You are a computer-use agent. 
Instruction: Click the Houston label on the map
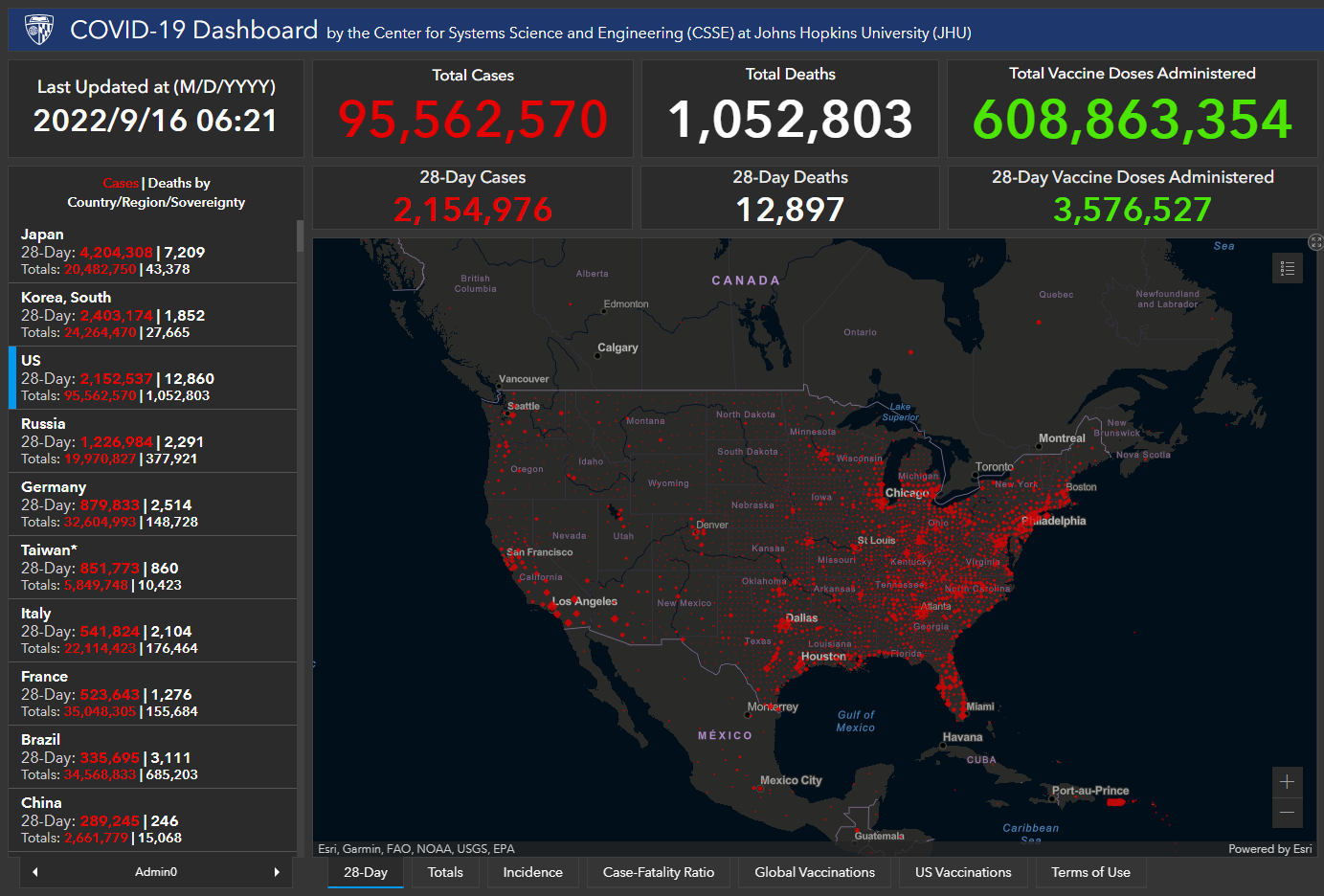point(823,657)
